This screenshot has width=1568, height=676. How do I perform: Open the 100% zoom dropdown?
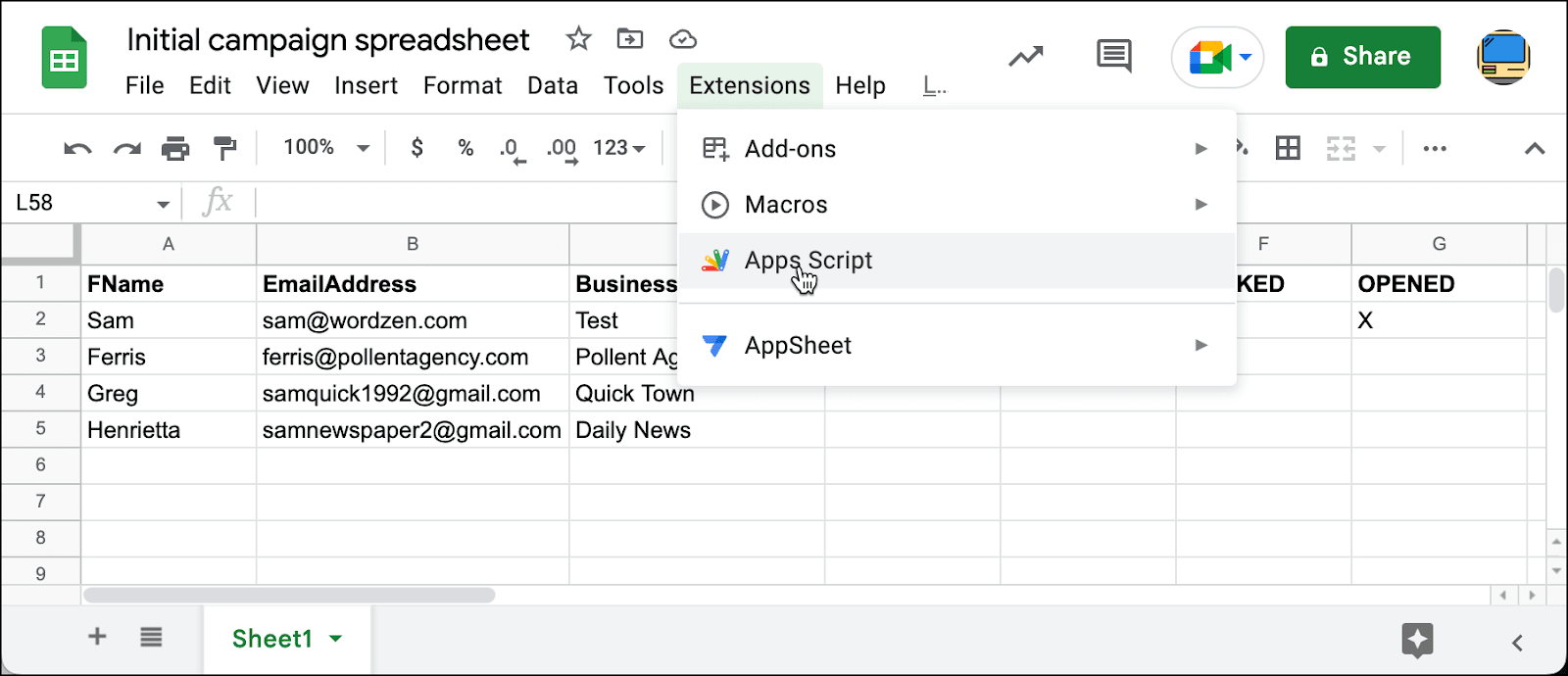(x=326, y=148)
